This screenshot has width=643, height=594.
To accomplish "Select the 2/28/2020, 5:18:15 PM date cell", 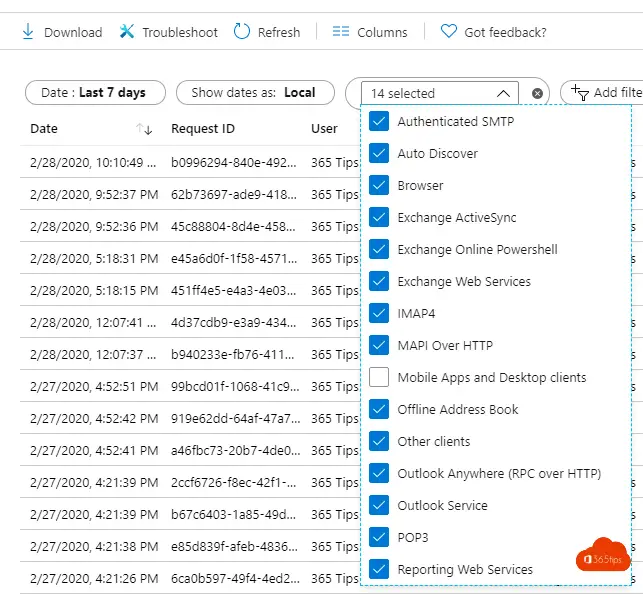I will click(x=94, y=291).
